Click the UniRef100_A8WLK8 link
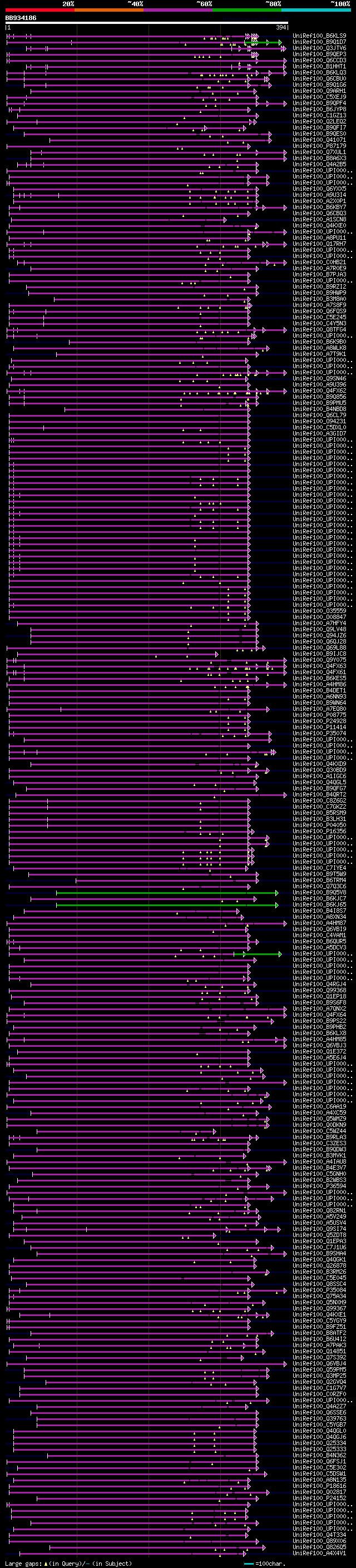Viewport: 356px width, 1568px height. pyautogui.click(x=319, y=348)
